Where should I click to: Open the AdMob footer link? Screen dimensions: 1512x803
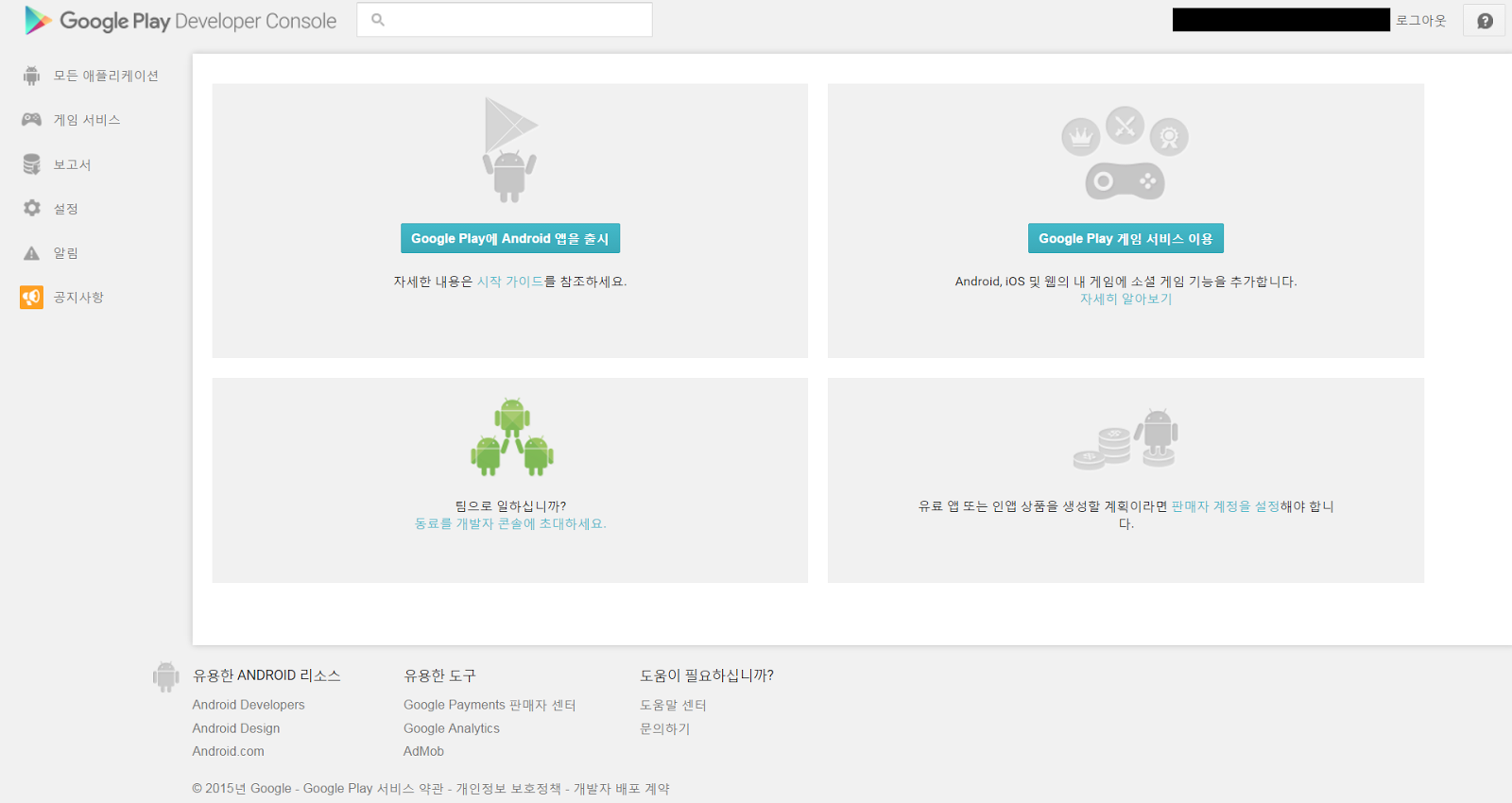pos(423,751)
